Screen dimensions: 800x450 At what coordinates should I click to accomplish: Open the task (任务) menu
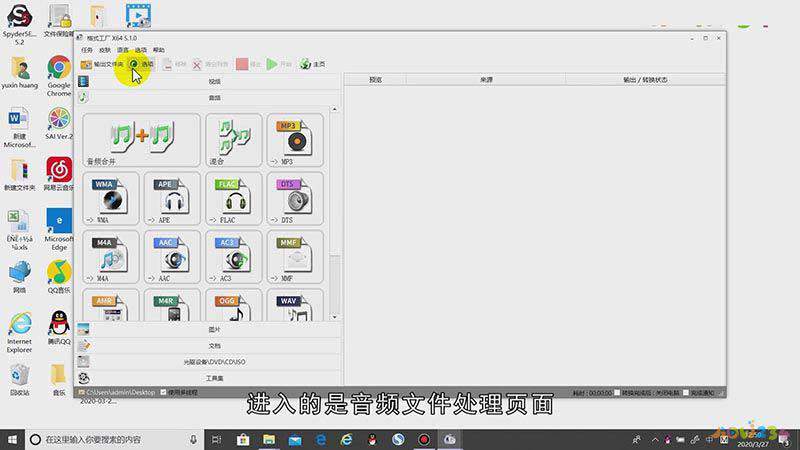coord(87,49)
